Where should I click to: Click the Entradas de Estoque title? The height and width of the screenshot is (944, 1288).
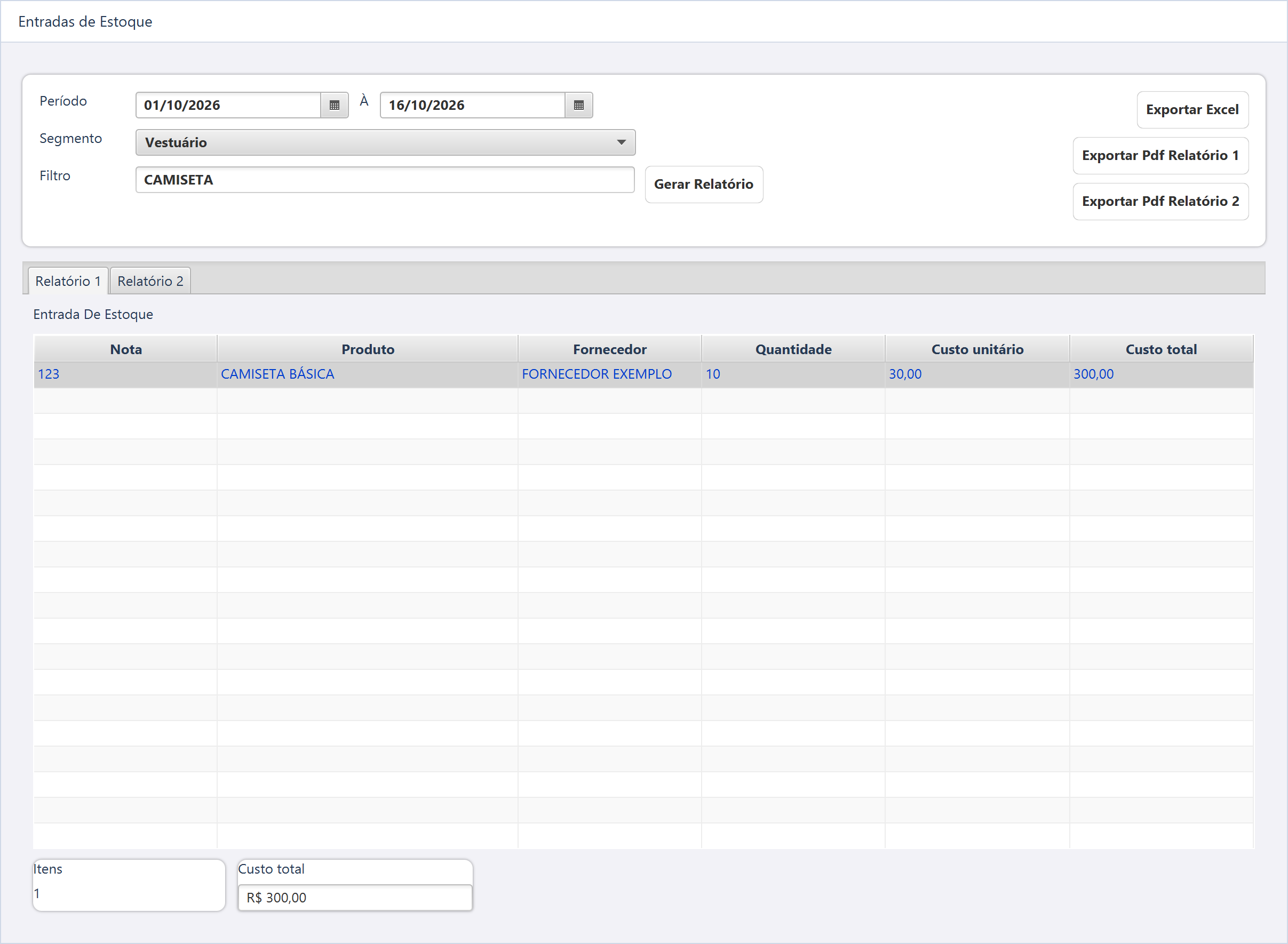click(x=85, y=22)
